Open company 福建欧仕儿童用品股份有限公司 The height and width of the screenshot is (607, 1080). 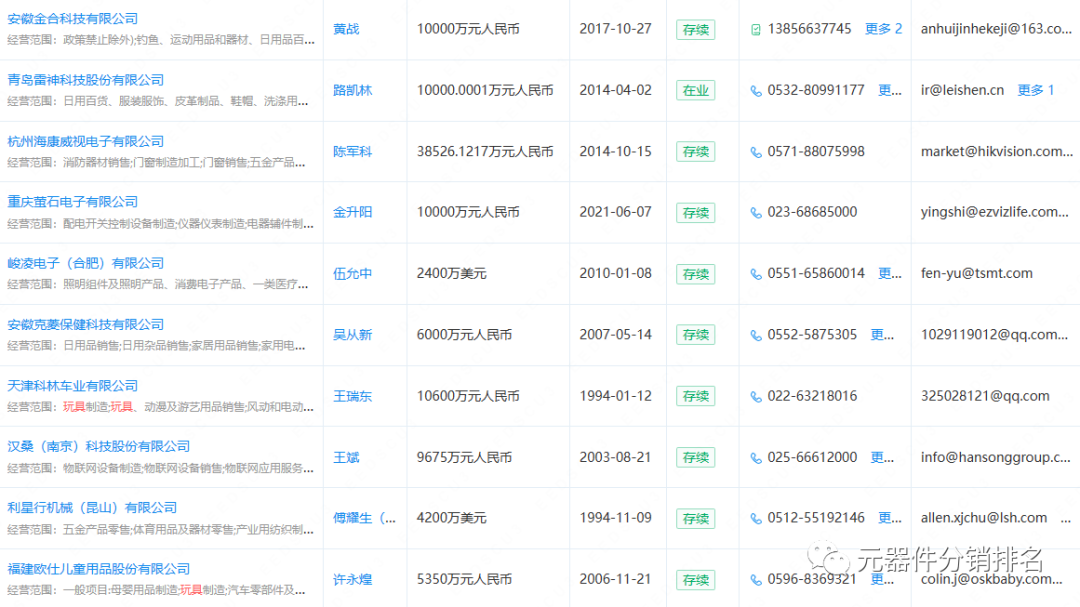click(98, 569)
